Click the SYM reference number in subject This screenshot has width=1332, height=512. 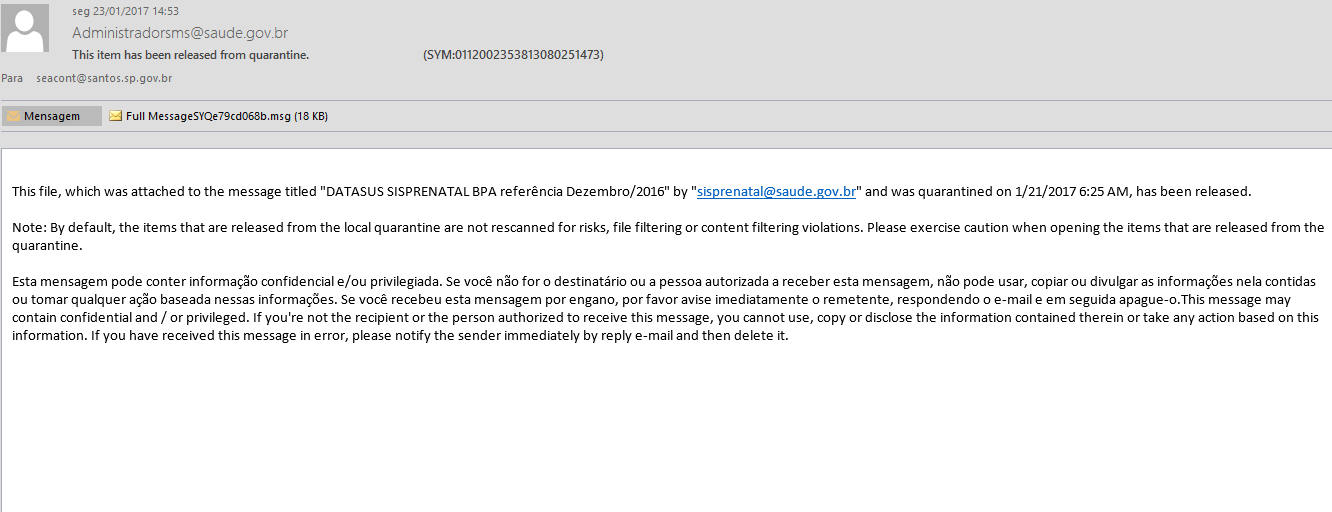pyautogui.click(x=513, y=55)
